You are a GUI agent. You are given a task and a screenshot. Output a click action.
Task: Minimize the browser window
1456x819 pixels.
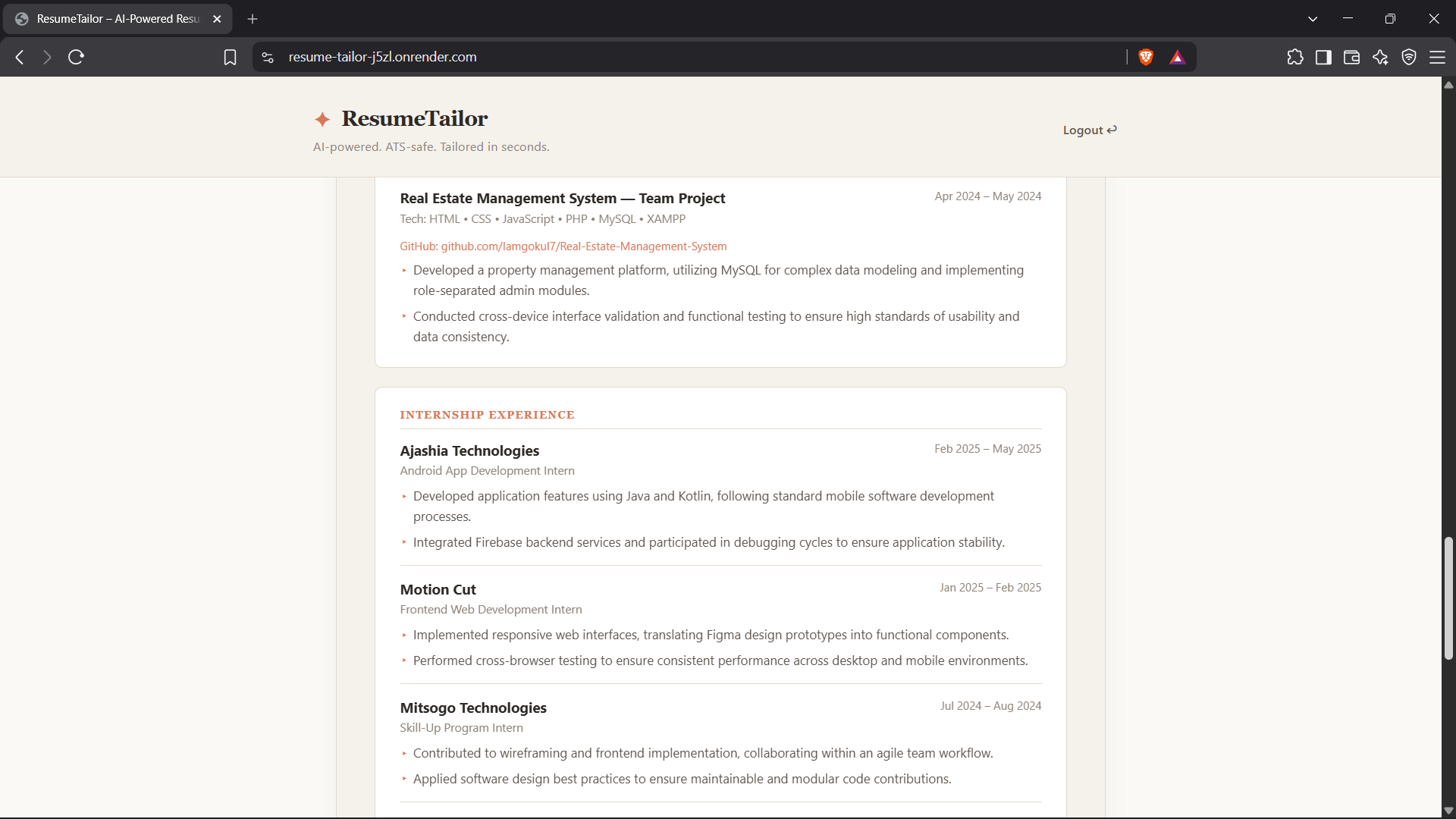(1348, 19)
